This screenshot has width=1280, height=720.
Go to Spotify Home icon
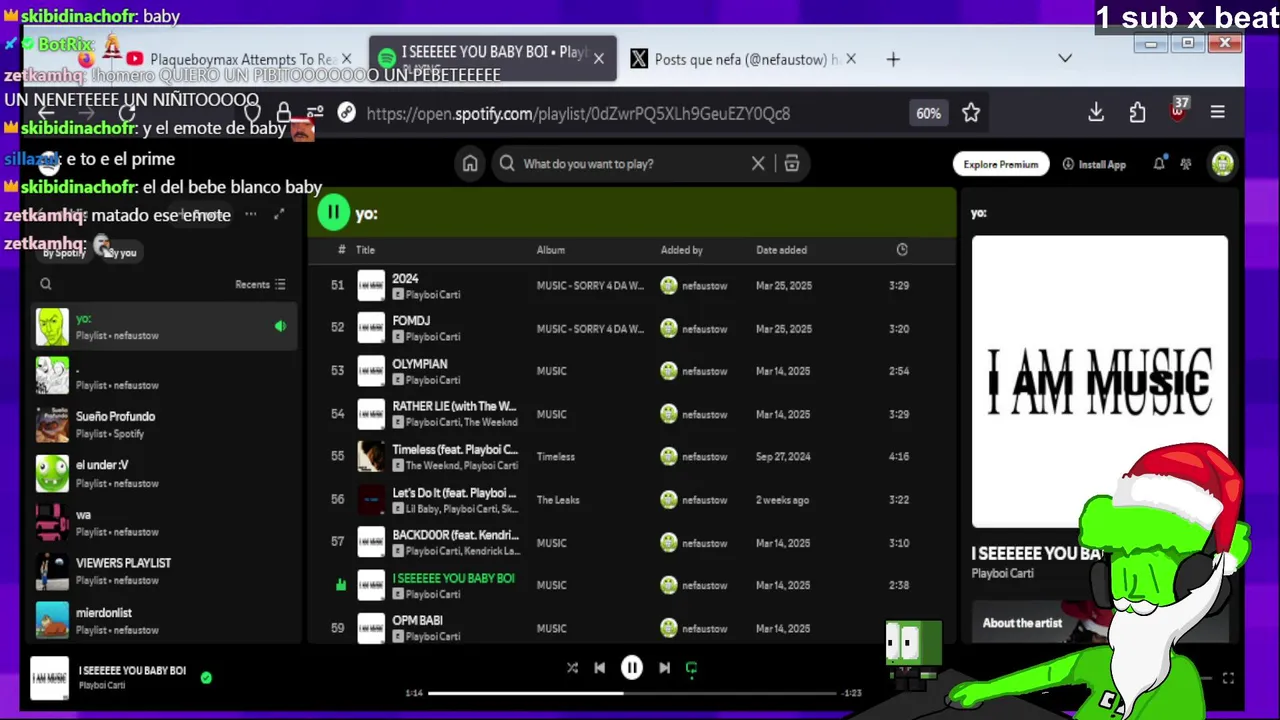point(470,164)
